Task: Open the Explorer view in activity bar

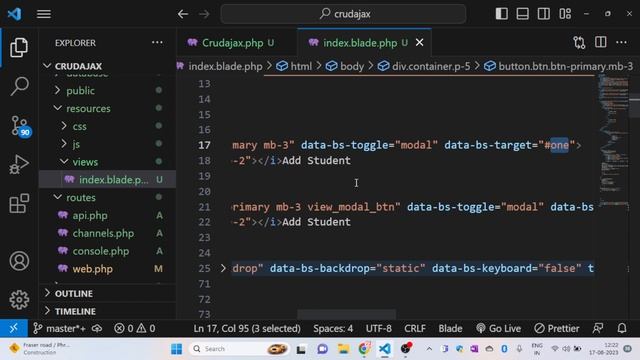Action: pos(19,47)
